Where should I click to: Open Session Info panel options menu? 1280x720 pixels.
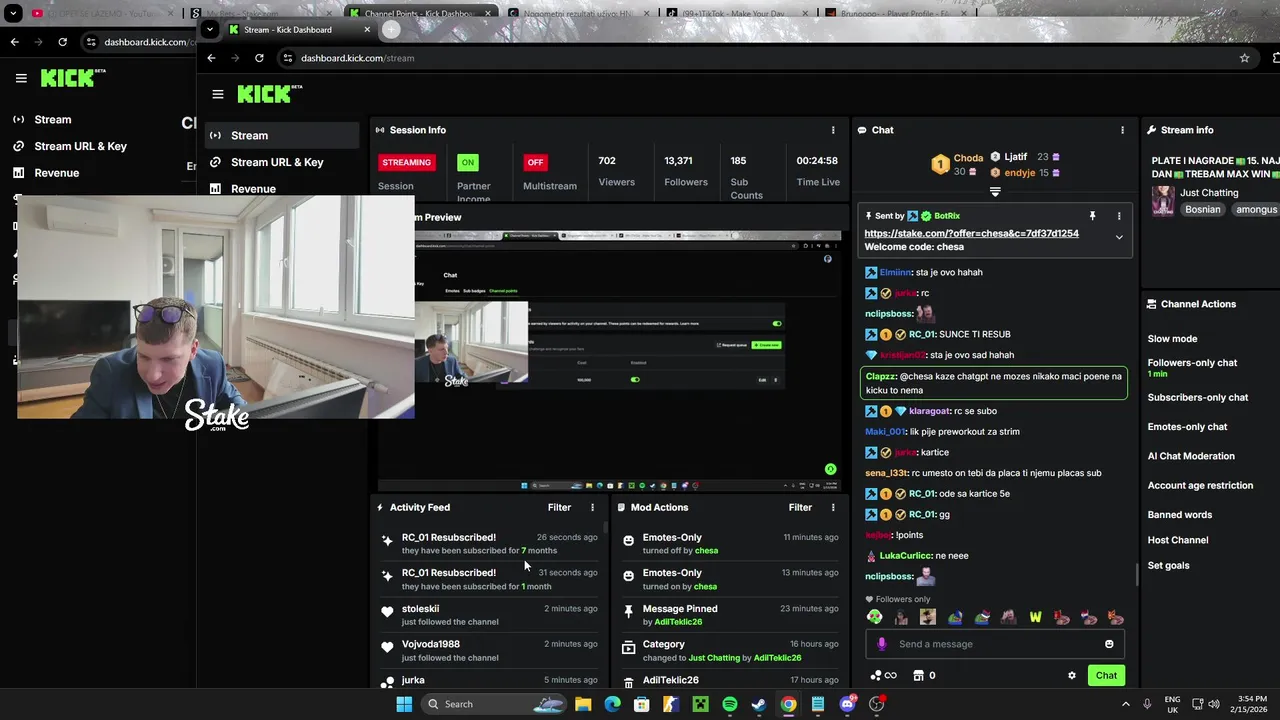point(832,130)
